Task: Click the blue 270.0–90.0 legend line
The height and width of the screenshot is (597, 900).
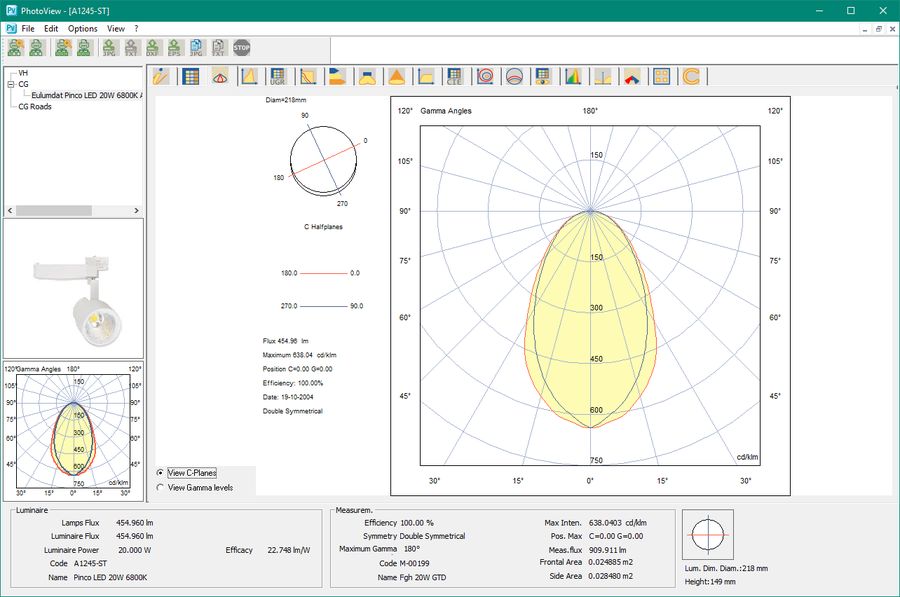Action: point(324,306)
